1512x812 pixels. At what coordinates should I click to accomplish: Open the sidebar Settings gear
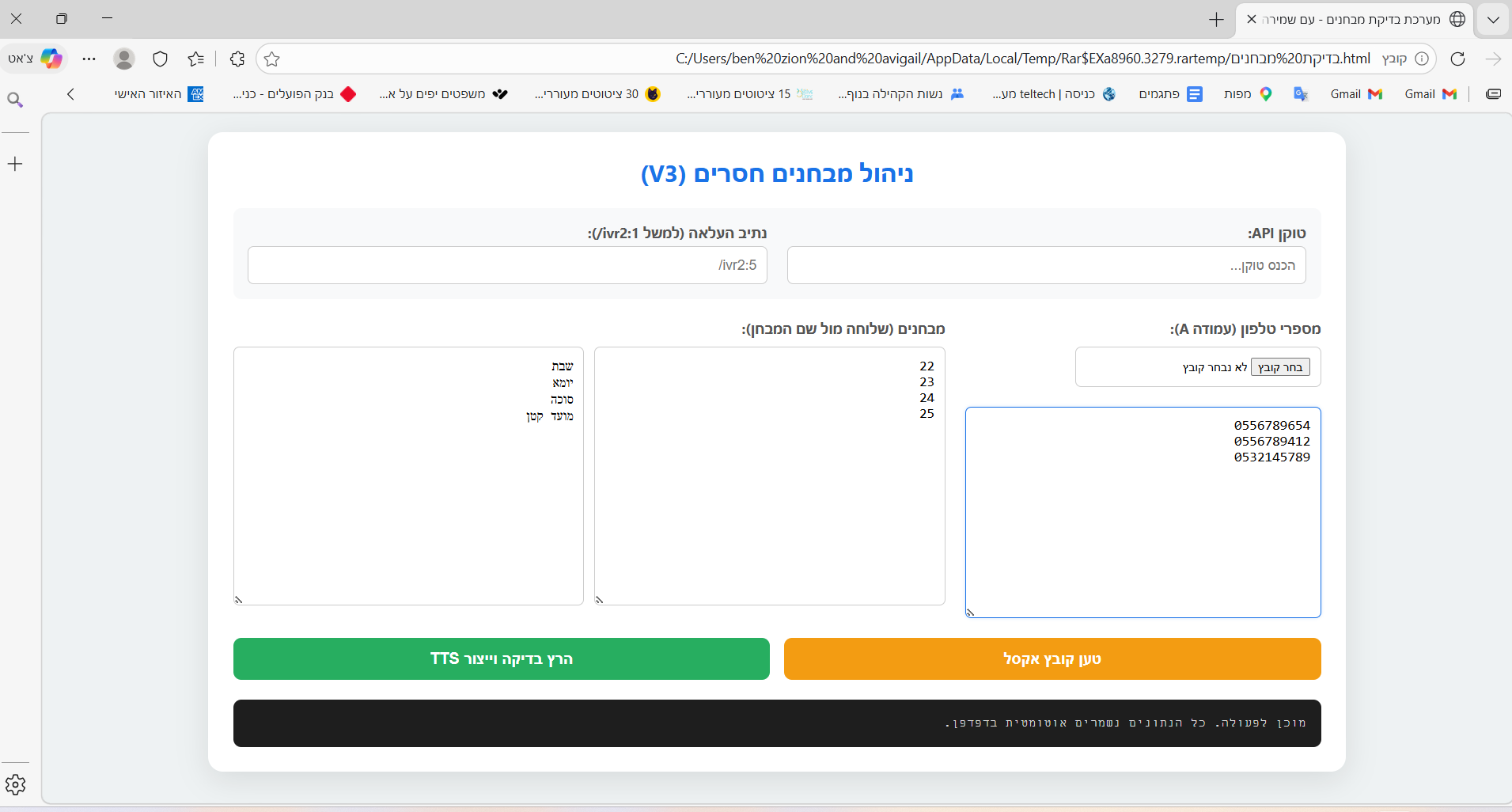(15, 784)
